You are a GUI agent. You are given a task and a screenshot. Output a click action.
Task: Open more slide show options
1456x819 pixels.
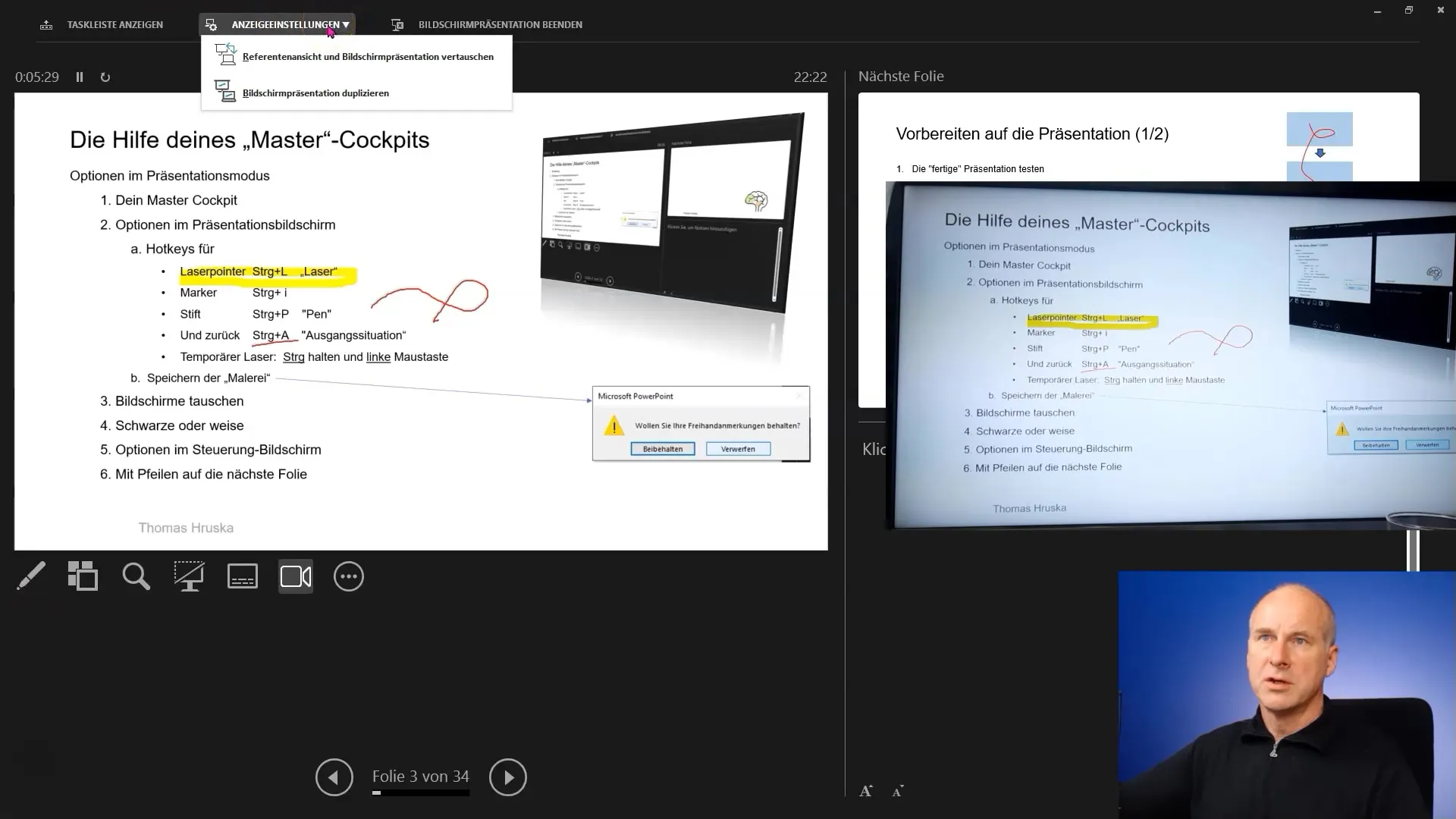pos(349,576)
